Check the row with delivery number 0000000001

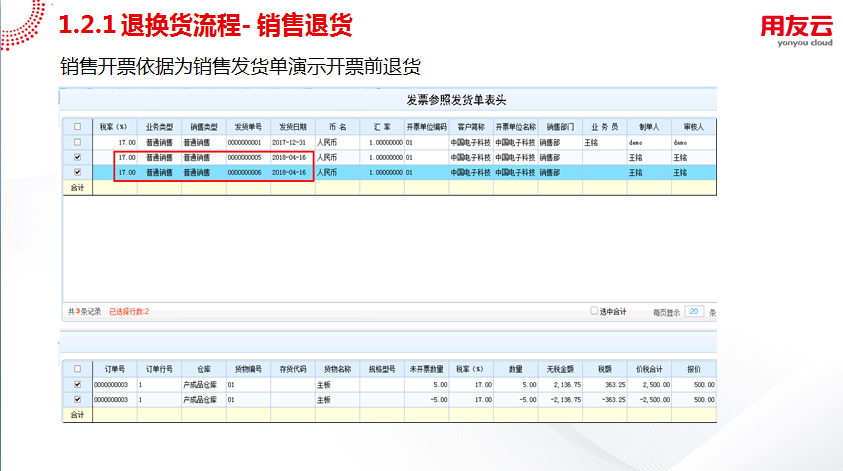click(77, 142)
